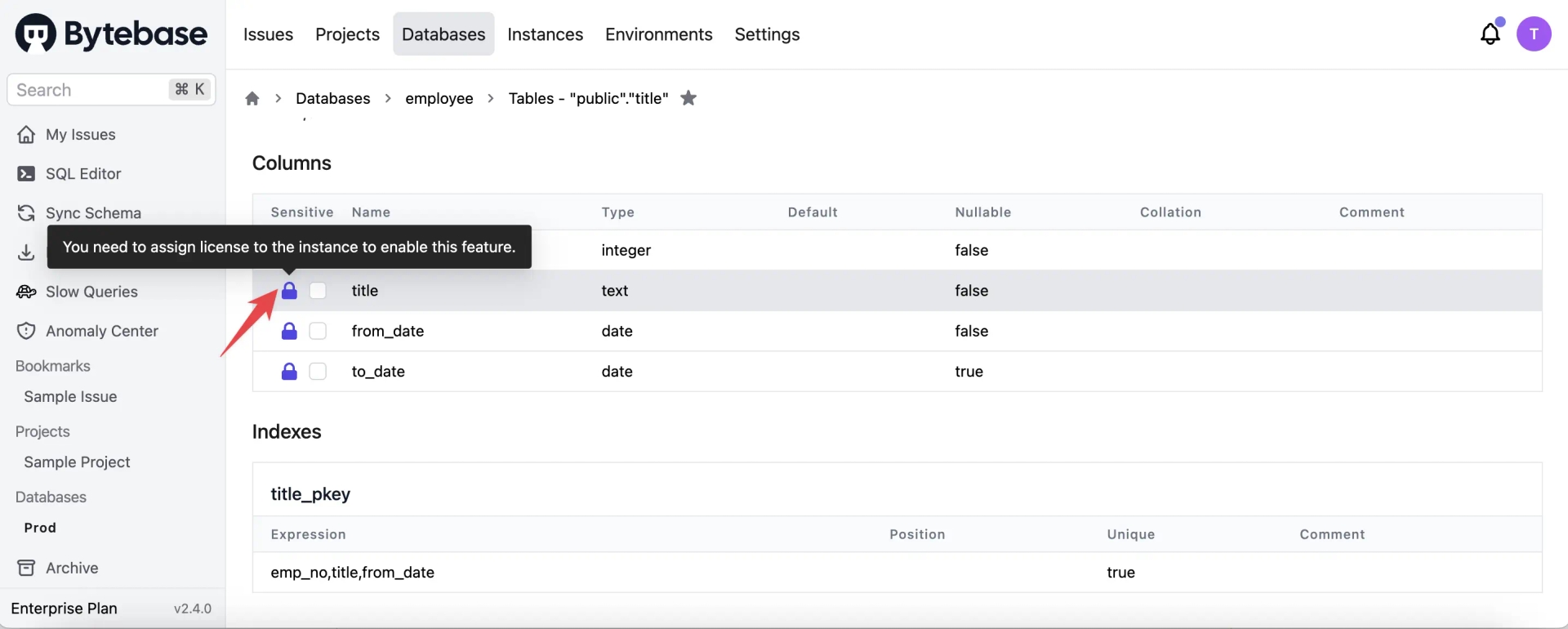Go to the Instances tab

coord(545,34)
